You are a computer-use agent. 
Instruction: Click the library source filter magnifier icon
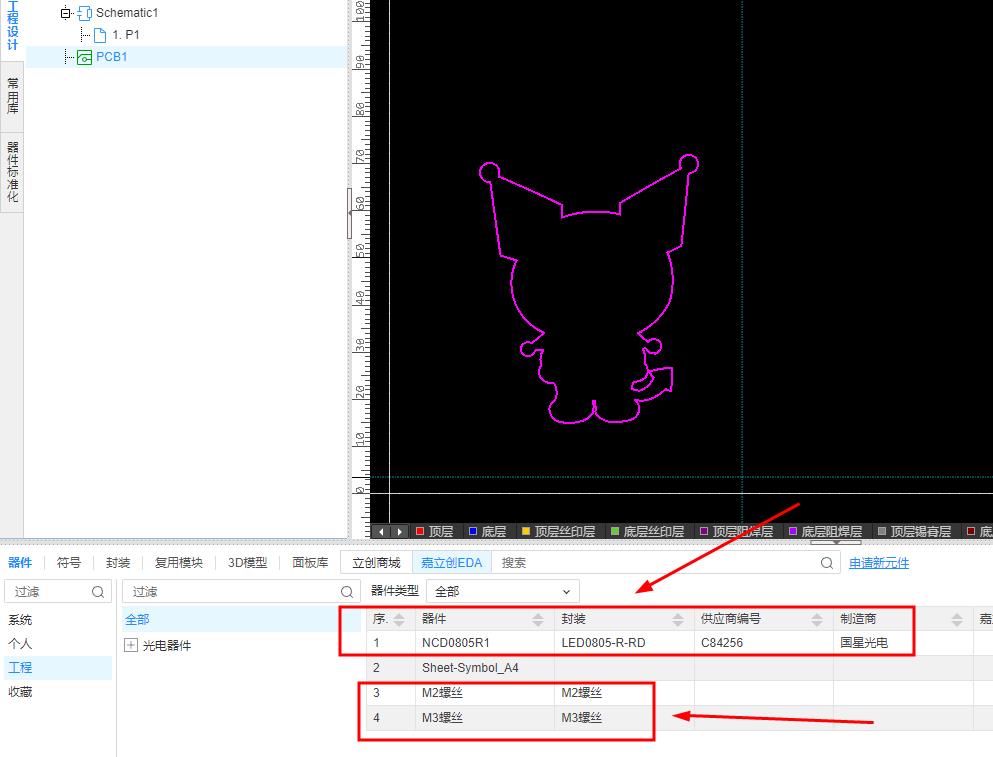tap(98, 592)
